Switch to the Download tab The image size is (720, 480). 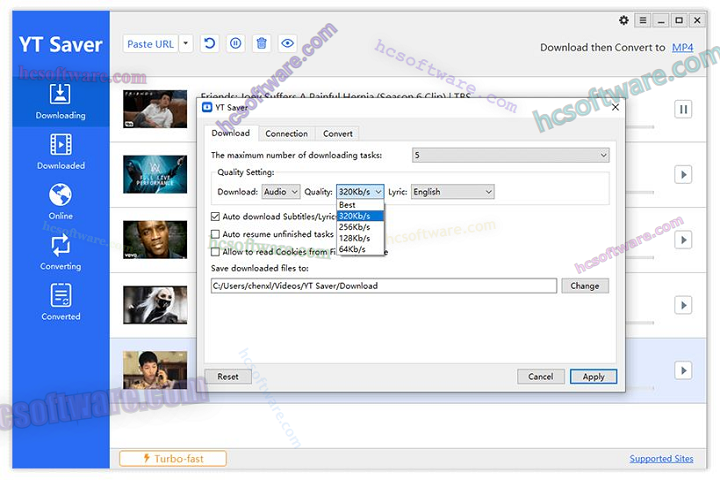tap(231, 133)
